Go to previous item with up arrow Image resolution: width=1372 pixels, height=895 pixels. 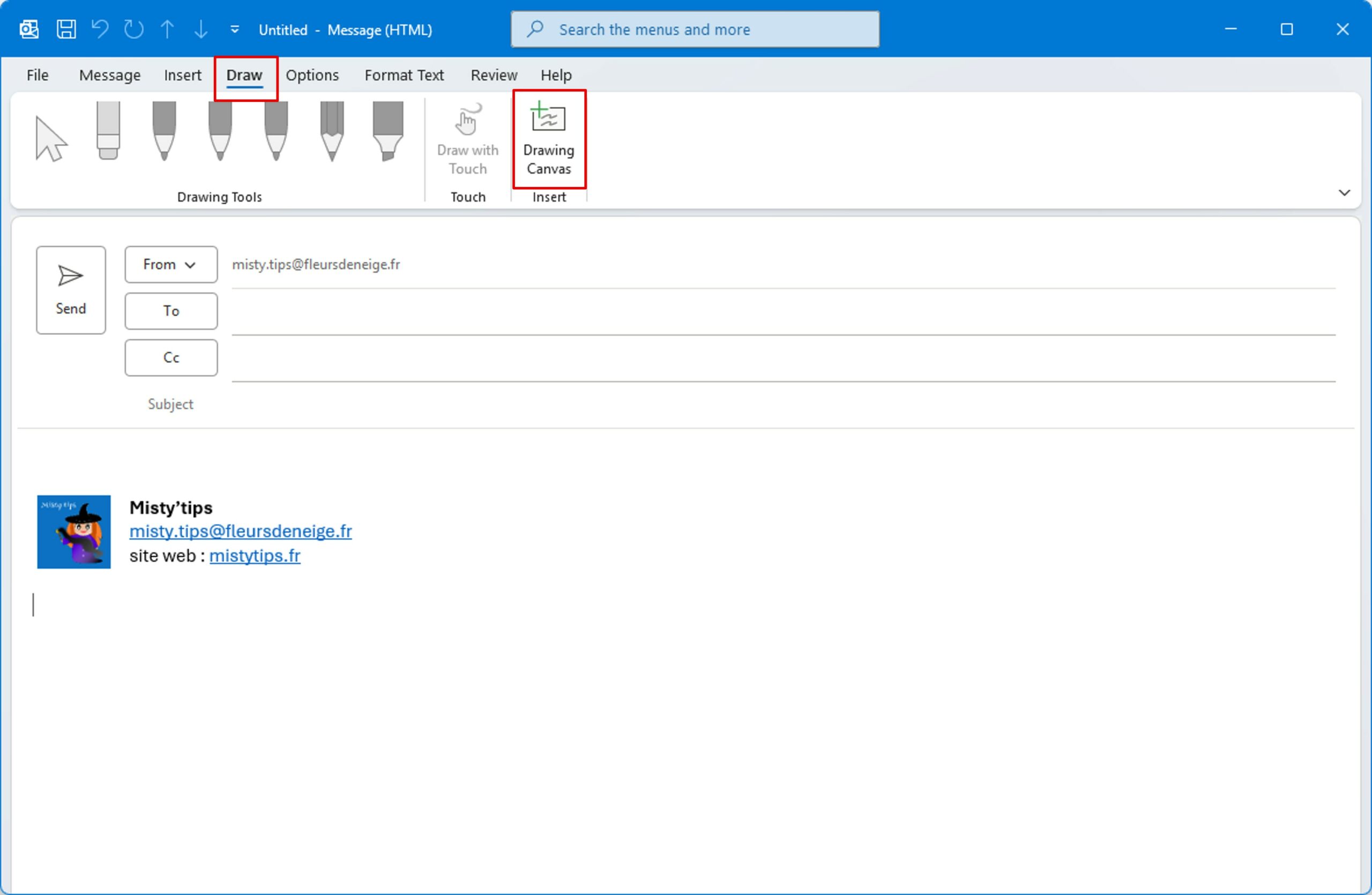click(167, 29)
